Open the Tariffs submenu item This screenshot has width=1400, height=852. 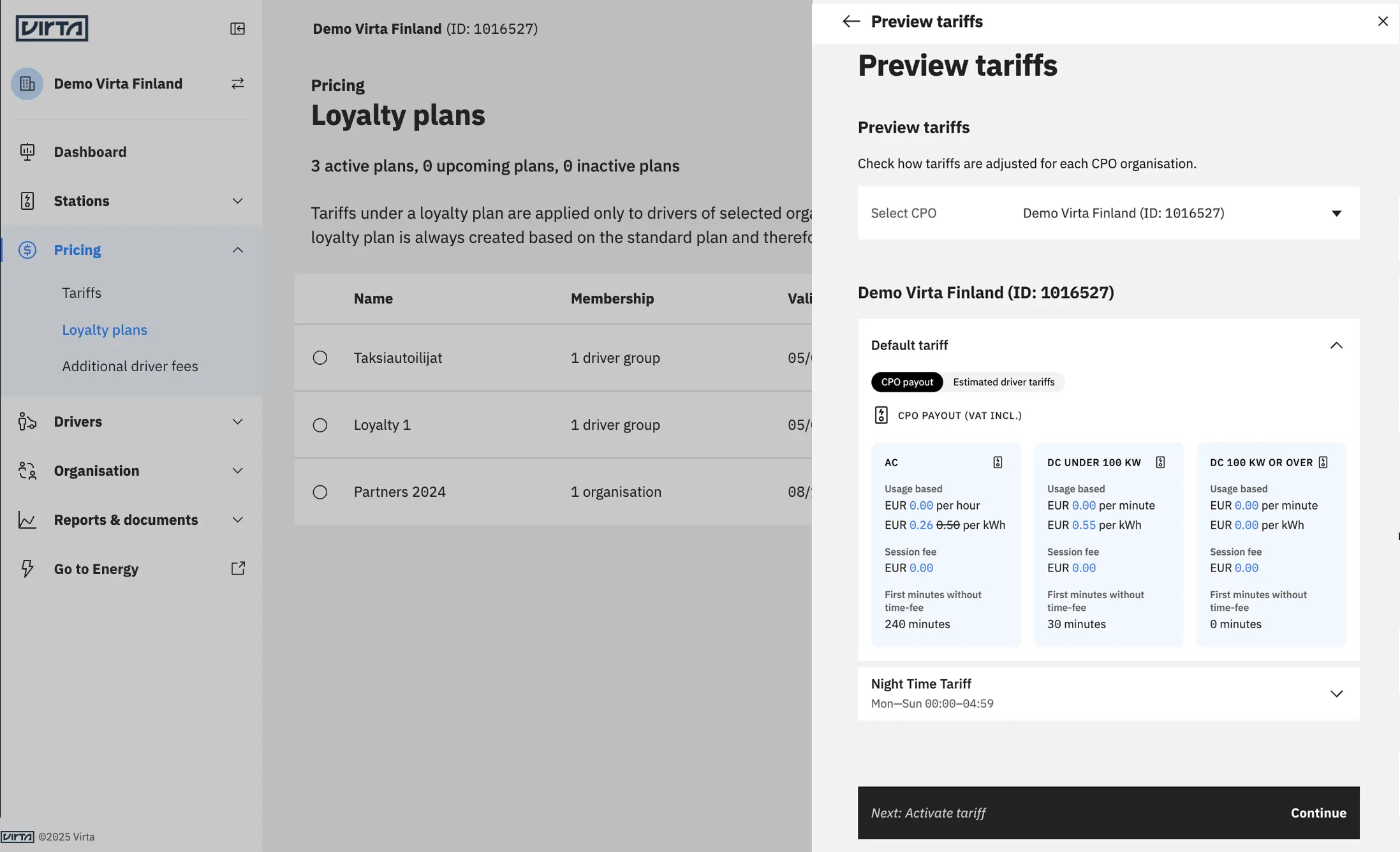click(x=82, y=293)
